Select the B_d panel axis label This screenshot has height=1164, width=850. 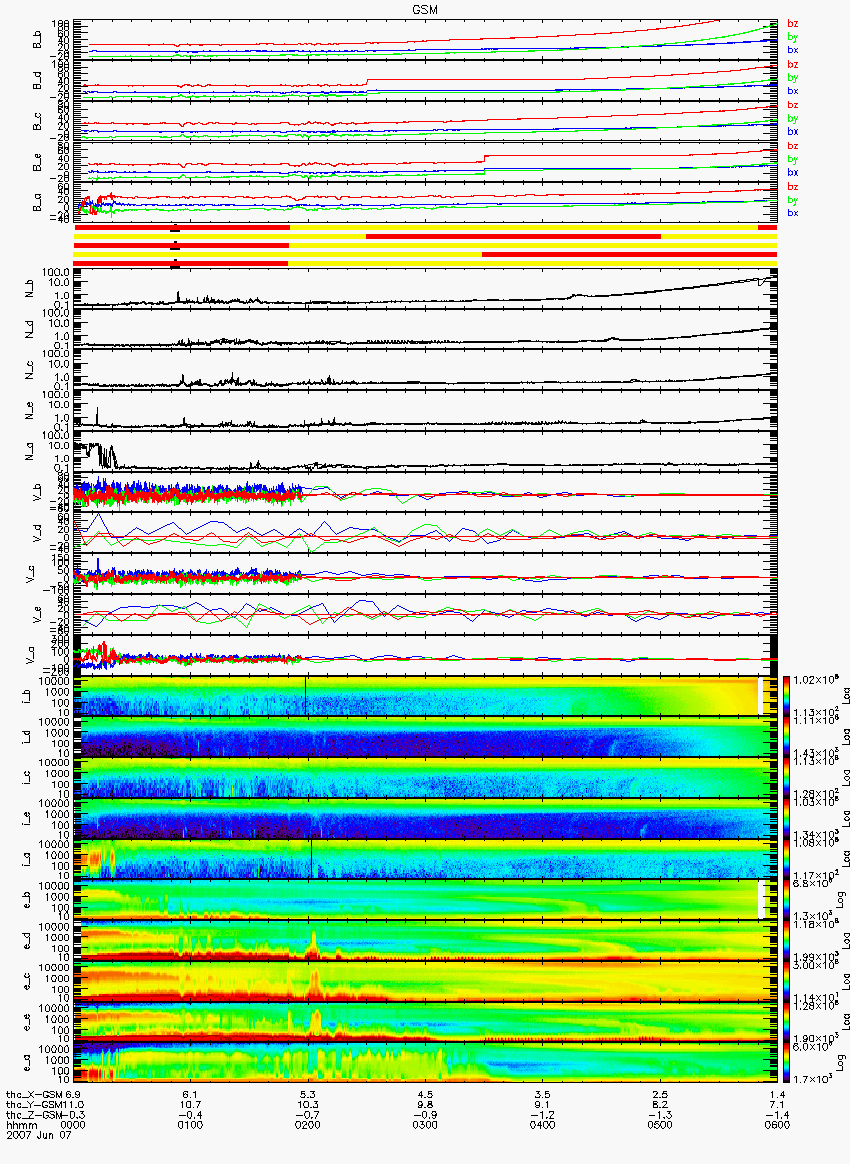click(x=37, y=81)
